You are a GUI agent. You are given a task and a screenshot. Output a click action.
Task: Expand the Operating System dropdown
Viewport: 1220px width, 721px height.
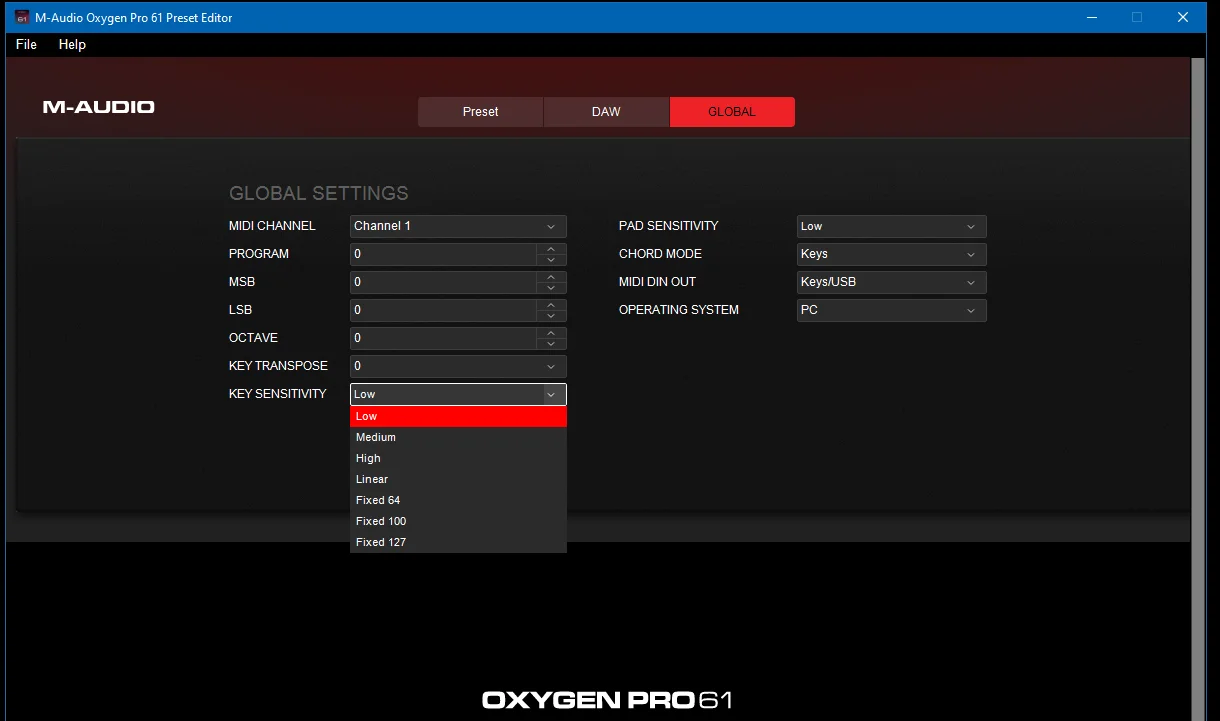click(x=892, y=310)
